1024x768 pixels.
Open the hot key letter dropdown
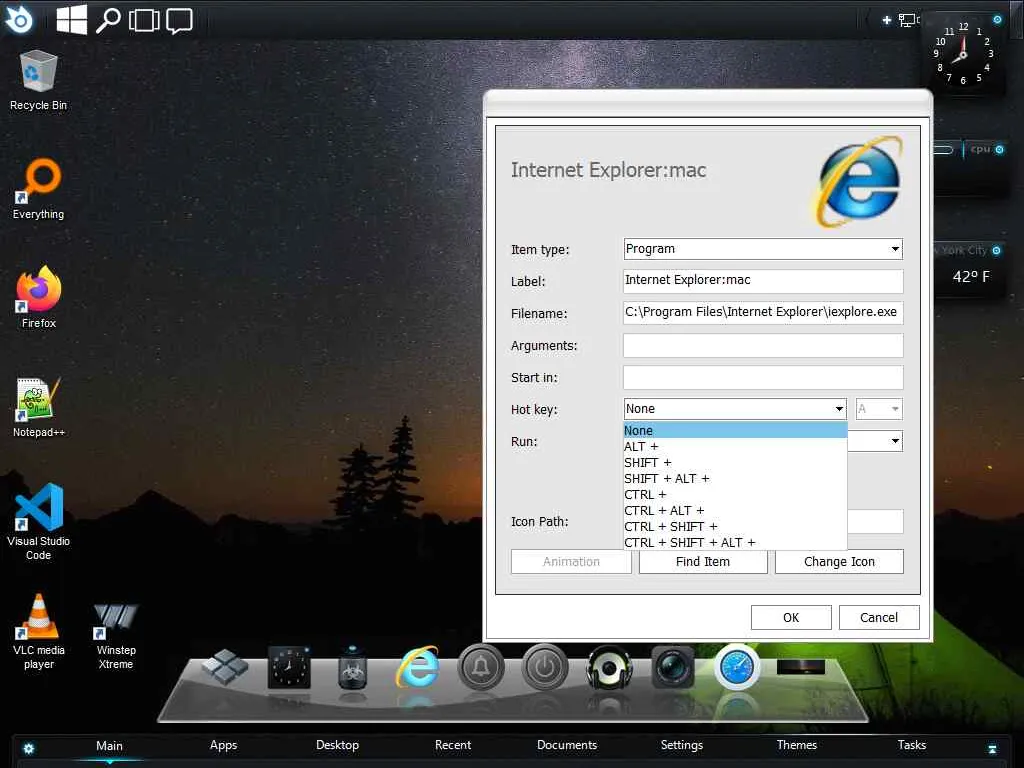879,409
